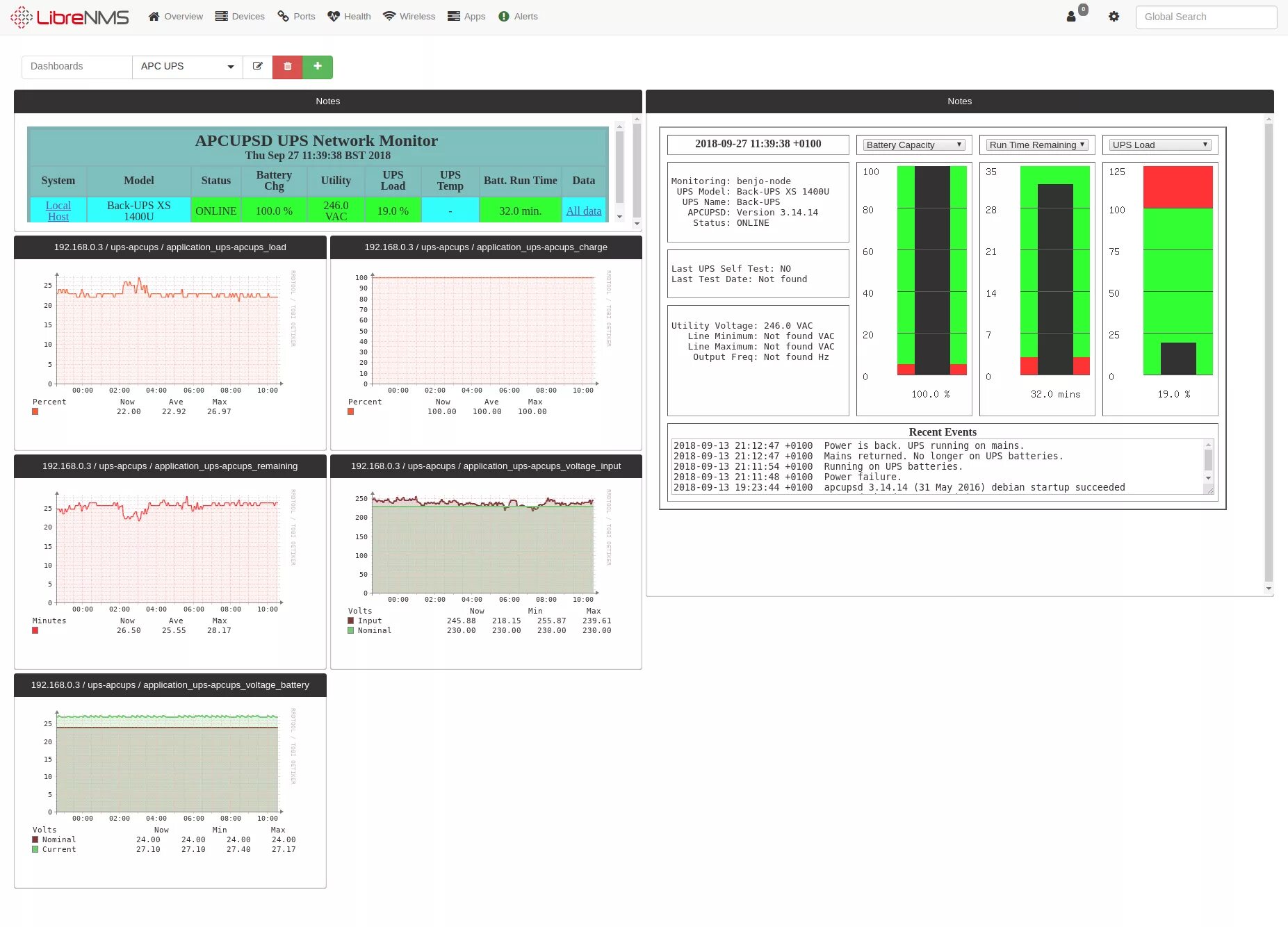Click the APCUPSD UPS Network Monitor title
Viewport: 1288px width, 927px height.
pos(316,140)
